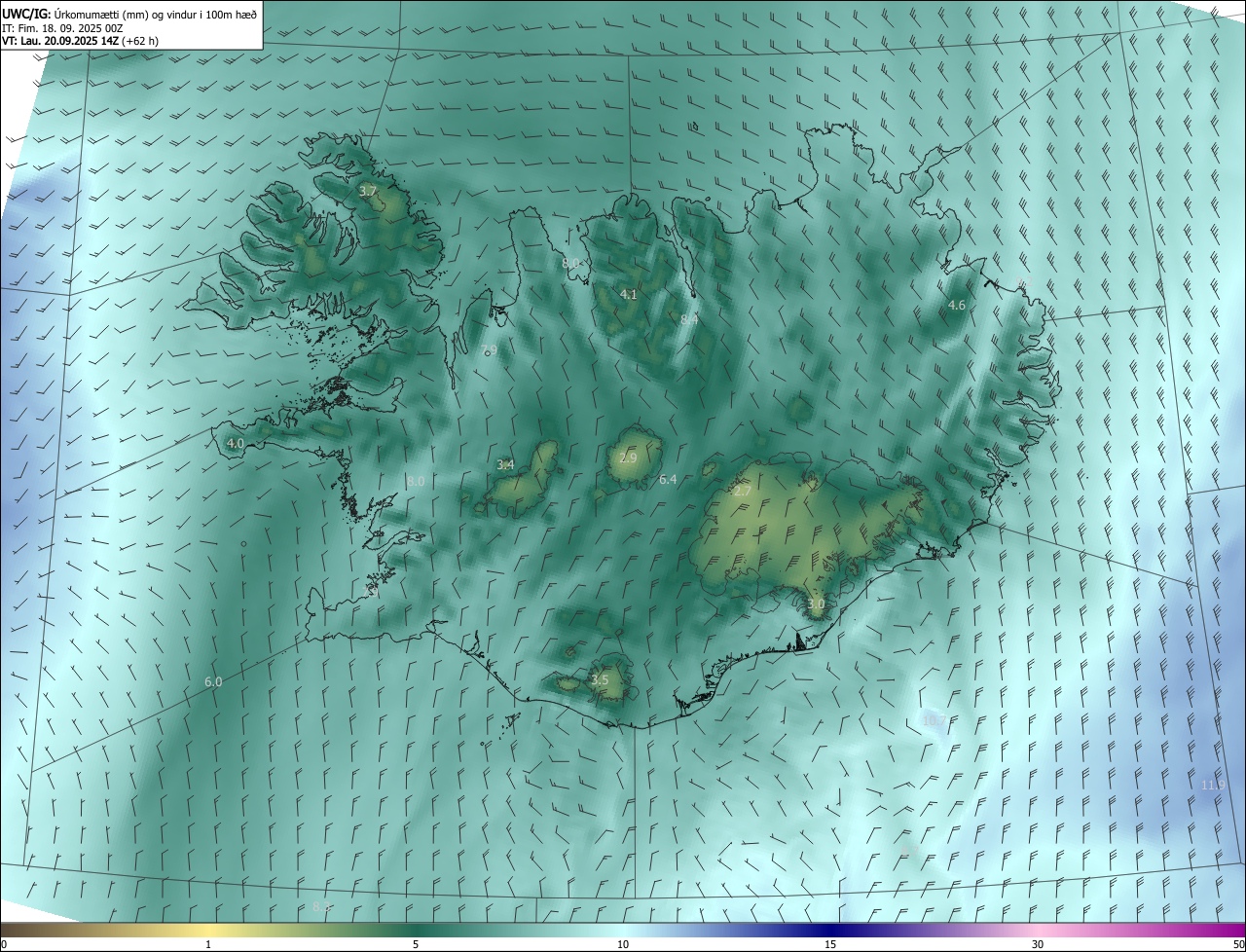This screenshot has width=1246, height=952.
Task: Click the 2.9 value on the central glacier
Action: point(628,458)
